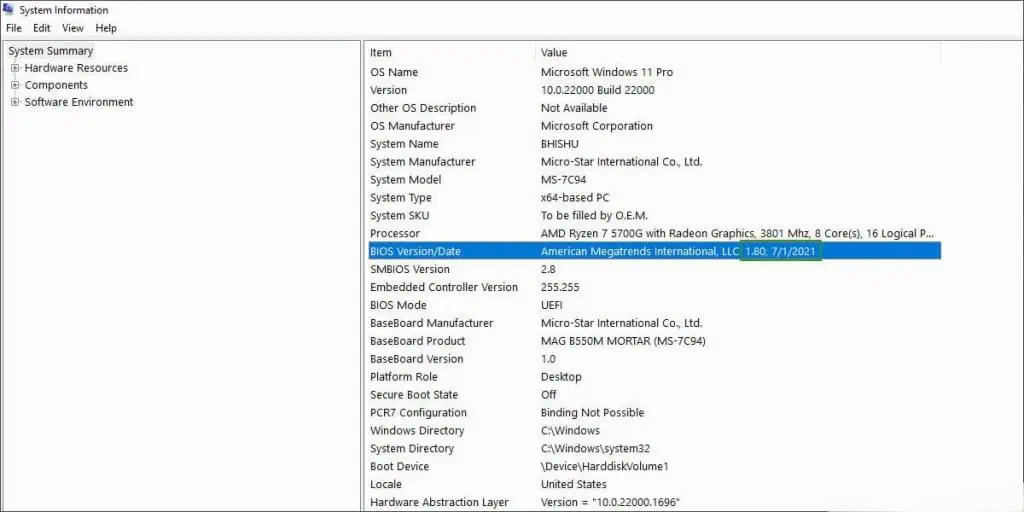Select the Software Environment tree item
The image size is (1024, 512).
tap(79, 102)
